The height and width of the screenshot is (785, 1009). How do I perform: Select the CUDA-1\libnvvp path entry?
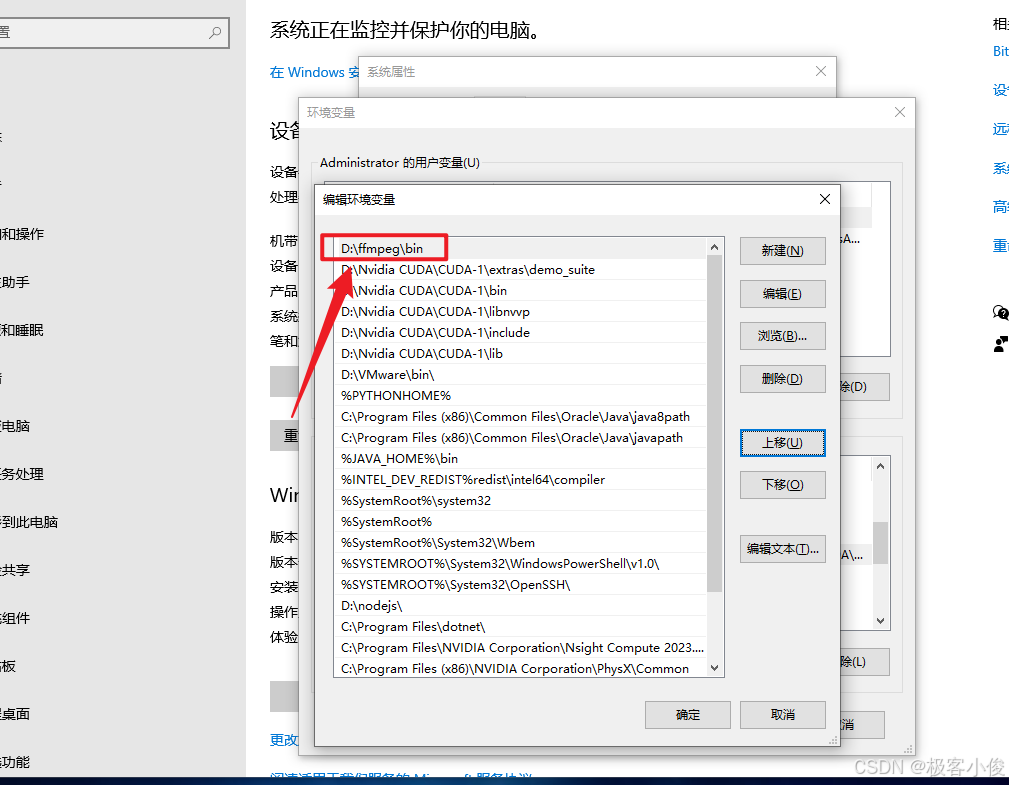click(520, 311)
